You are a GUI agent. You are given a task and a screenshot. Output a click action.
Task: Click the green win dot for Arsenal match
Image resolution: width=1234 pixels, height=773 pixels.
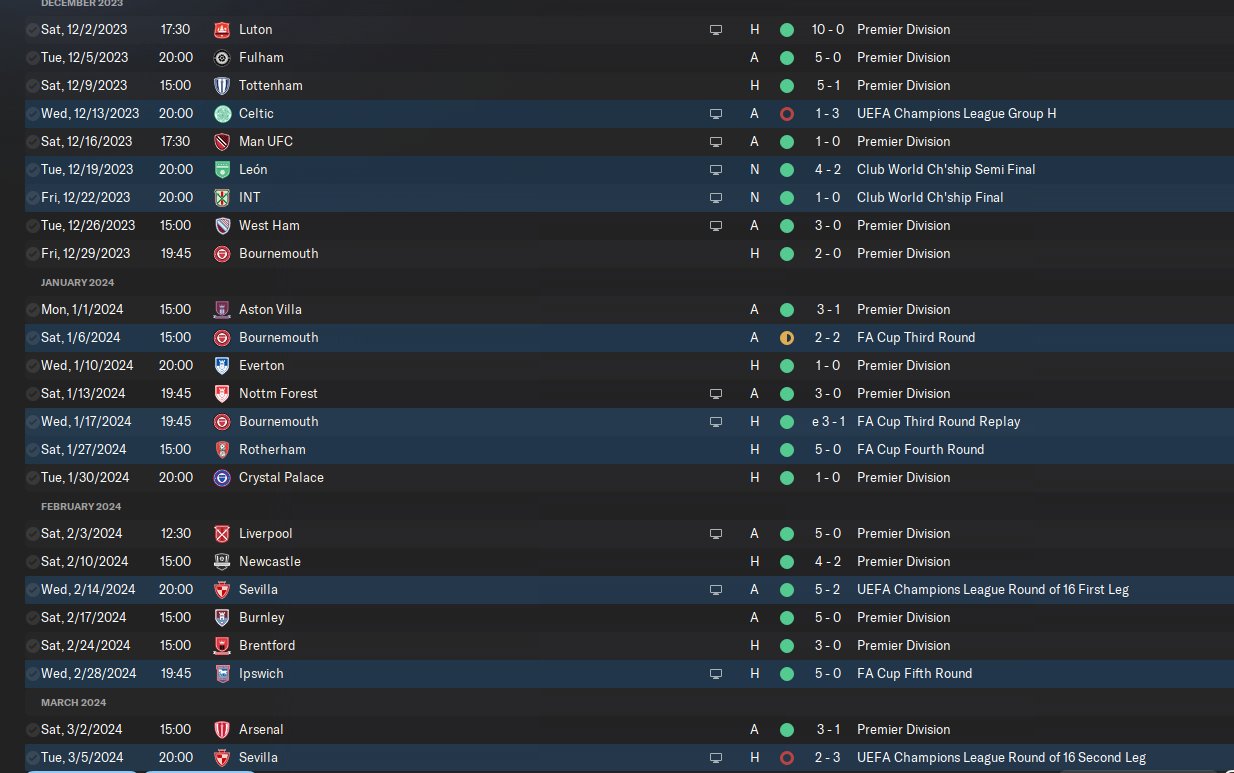click(x=787, y=730)
